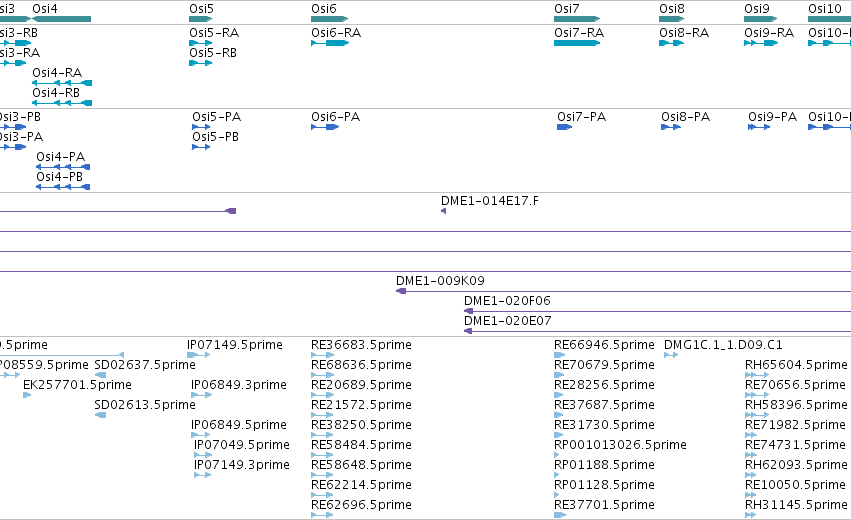The width and height of the screenshot is (851, 520).
Task: Select the DMG1C.1_1.D09.C1 EST label
Action: [x=723, y=345]
